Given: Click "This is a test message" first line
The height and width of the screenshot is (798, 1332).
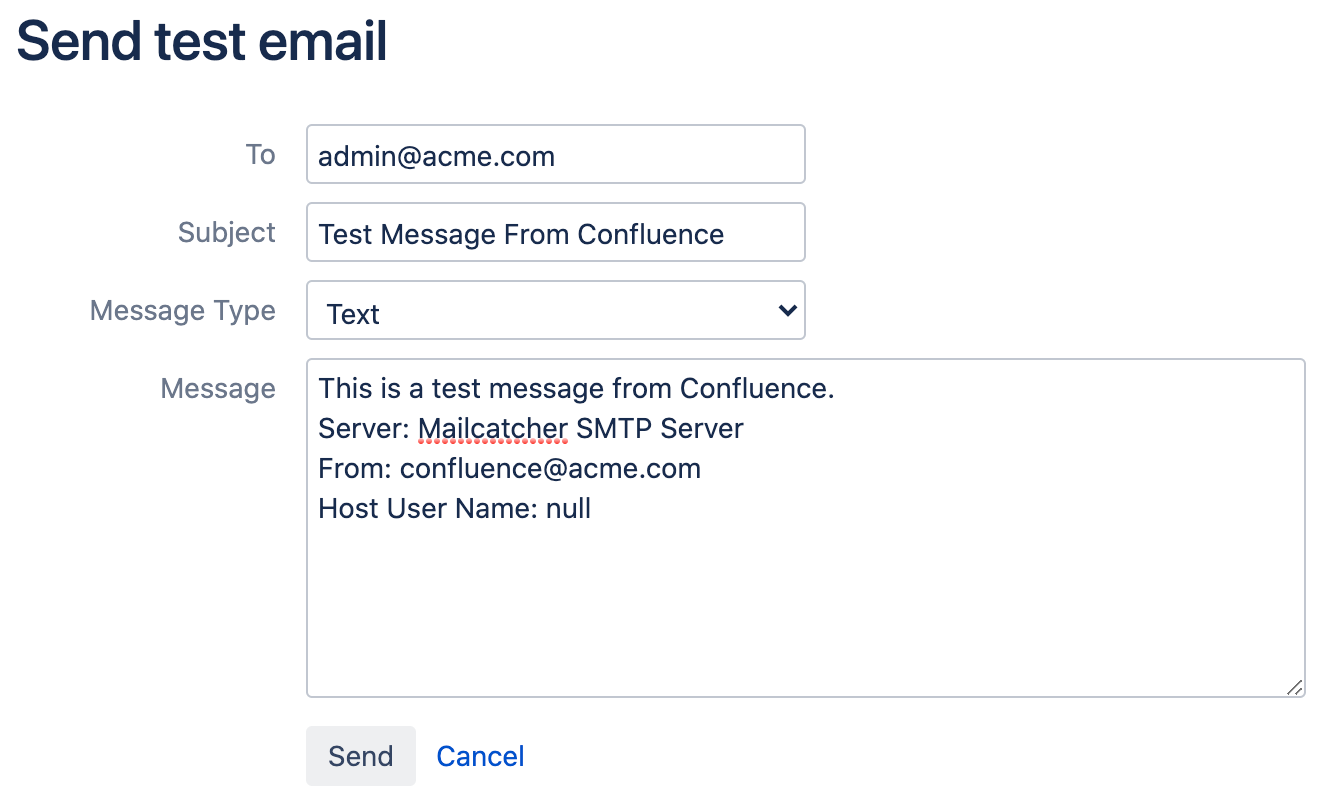Looking at the screenshot, I should tap(576, 389).
